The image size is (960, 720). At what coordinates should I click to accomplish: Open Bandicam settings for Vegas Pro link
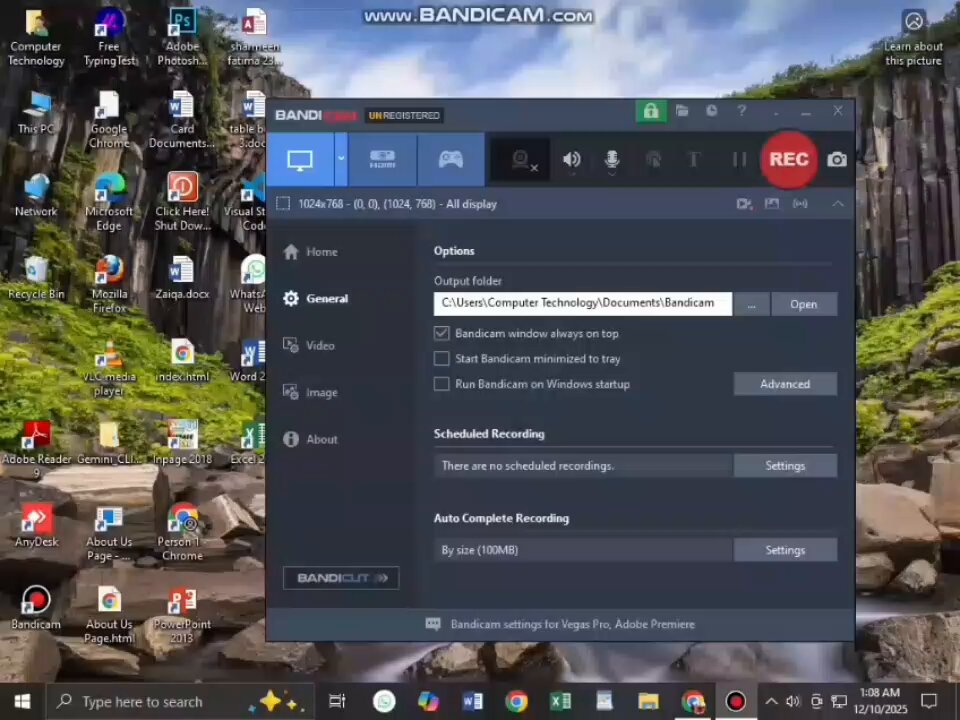pyautogui.click(x=572, y=624)
